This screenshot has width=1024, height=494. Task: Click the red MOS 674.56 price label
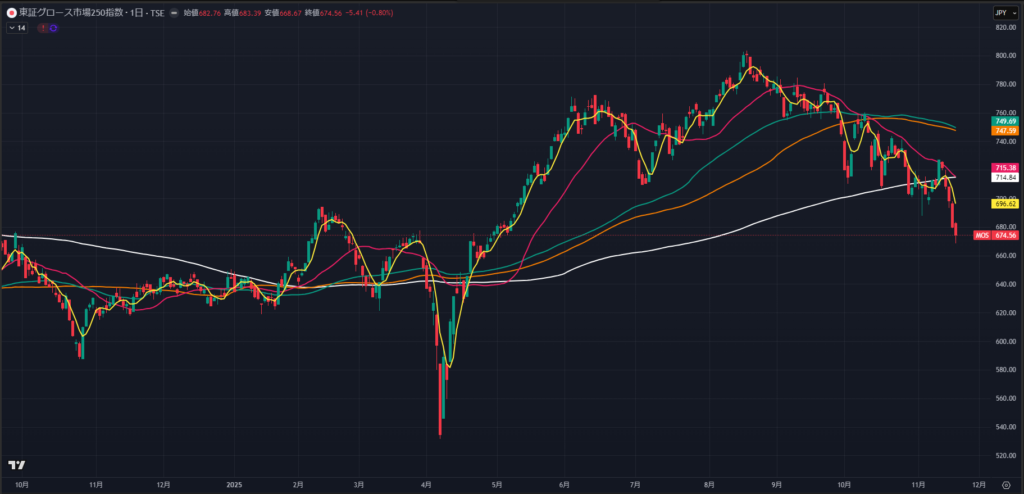point(997,235)
